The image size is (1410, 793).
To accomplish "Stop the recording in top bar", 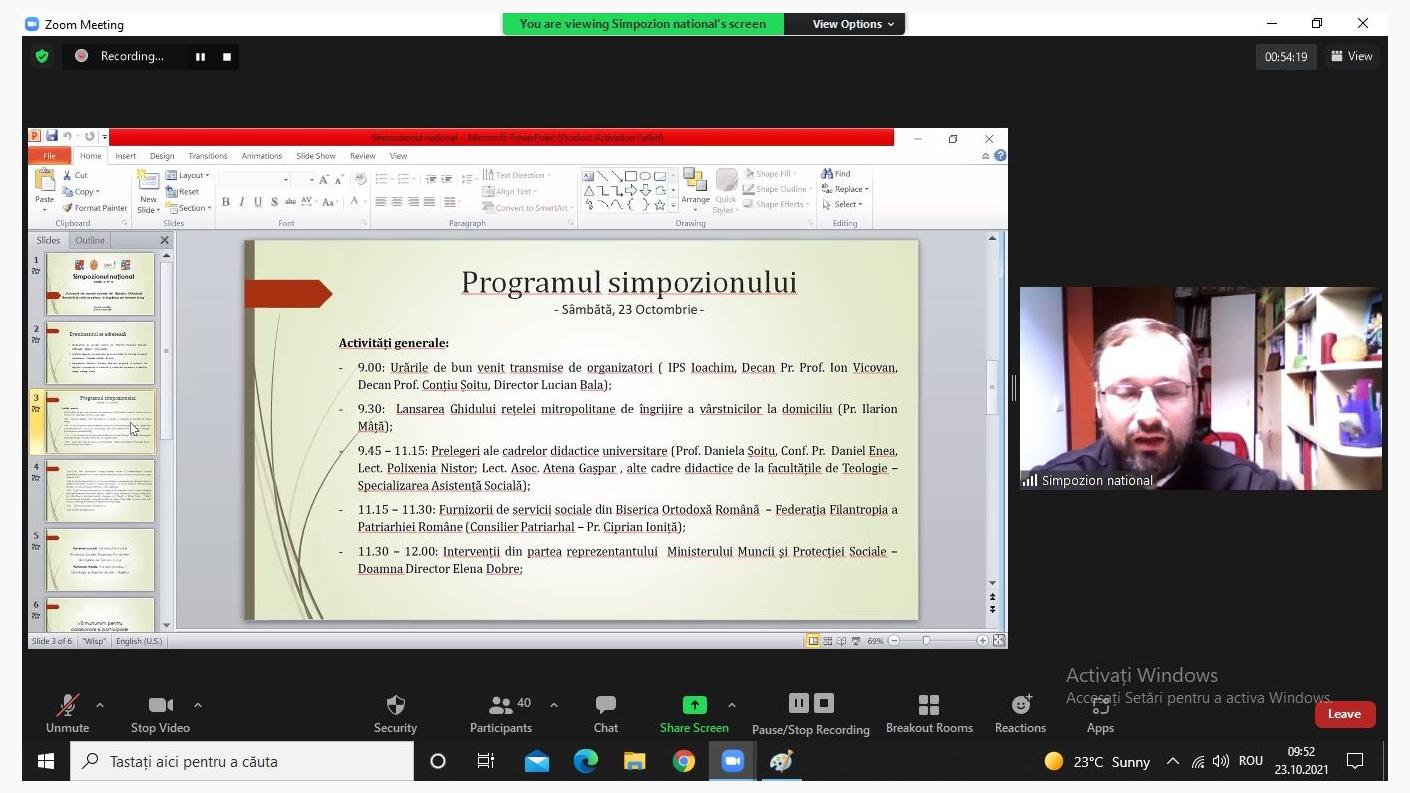I will [x=227, y=57].
